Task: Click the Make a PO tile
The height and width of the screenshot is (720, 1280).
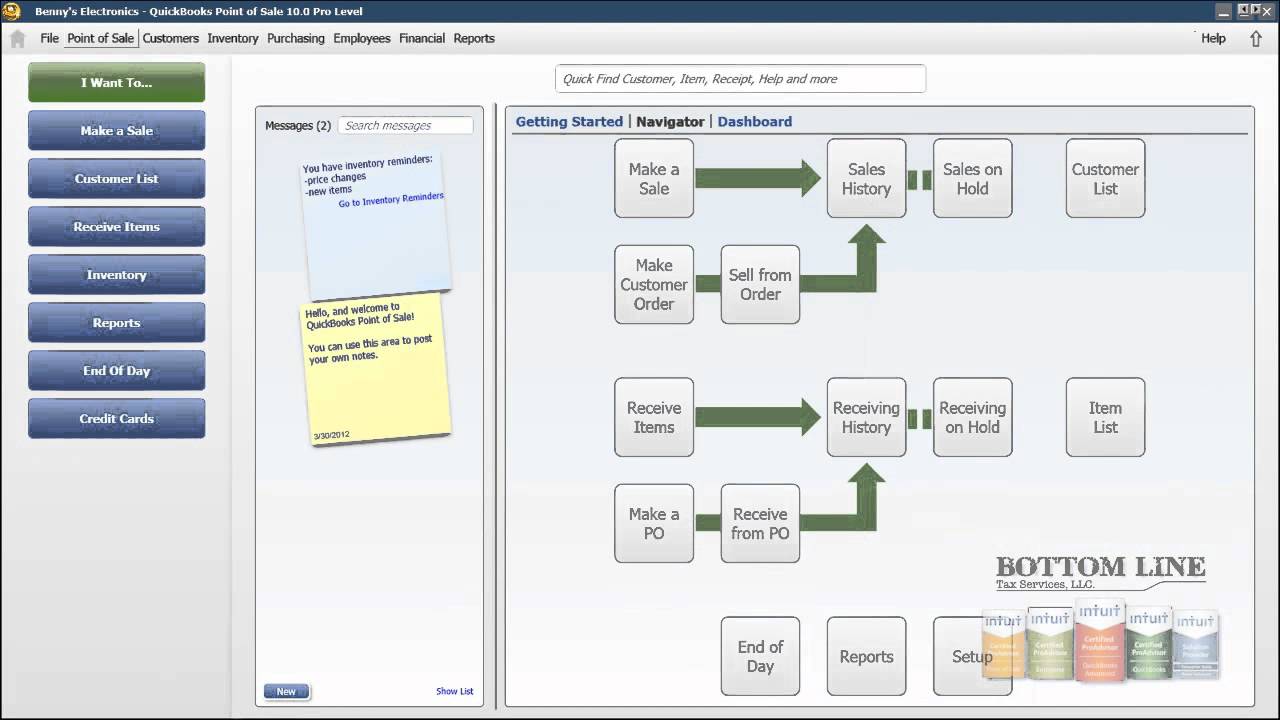Action: 654,523
